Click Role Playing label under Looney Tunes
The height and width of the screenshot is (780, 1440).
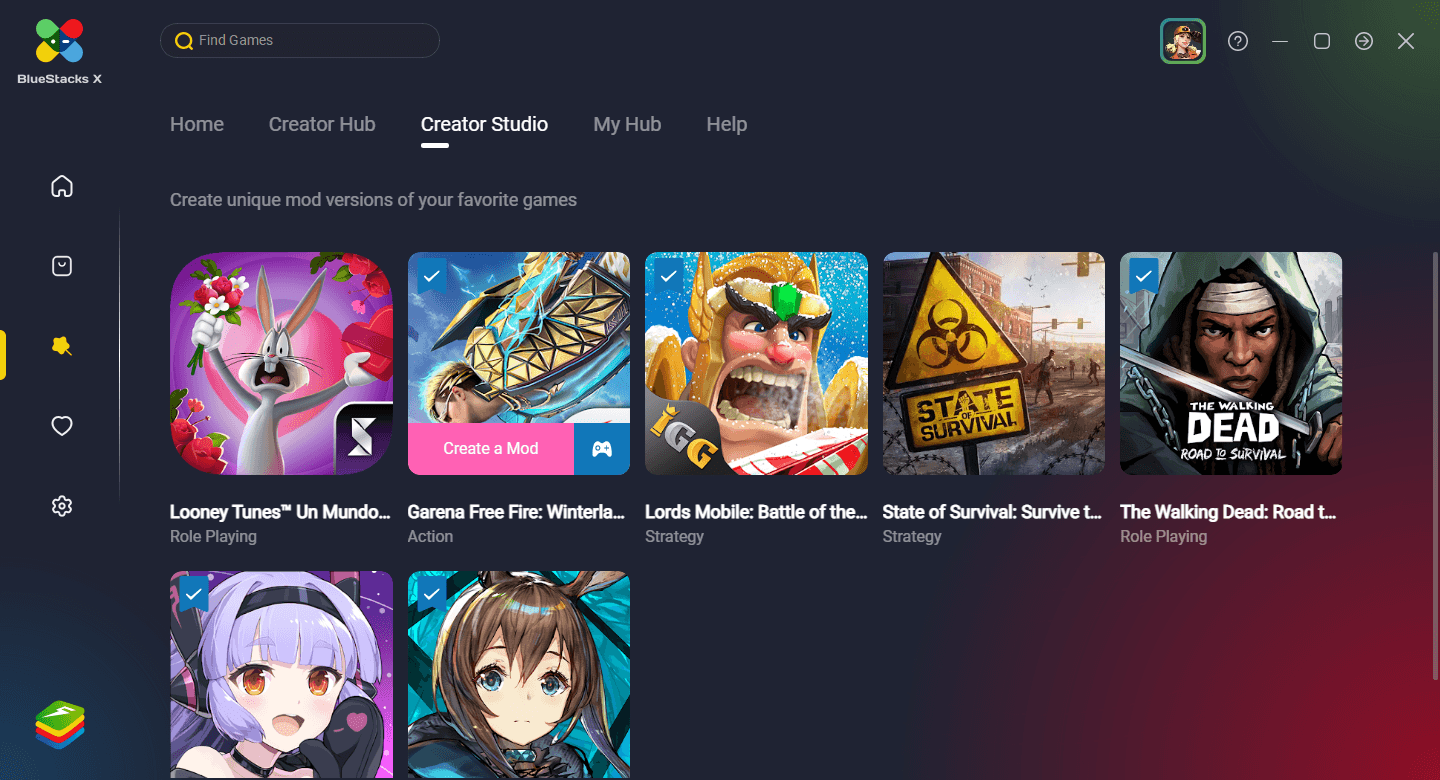click(213, 537)
